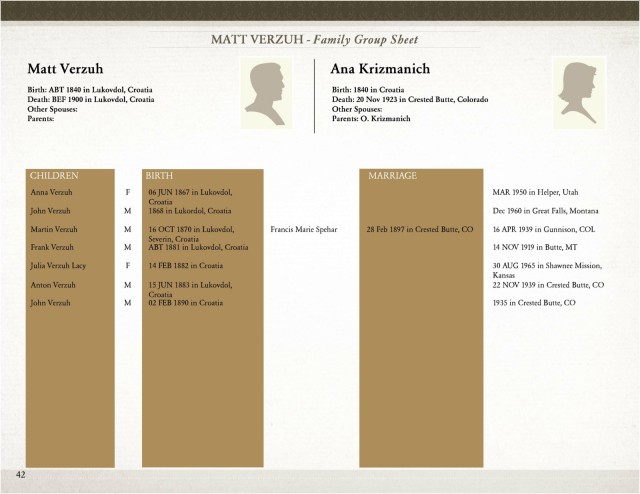Click the 16 OCT 1870 birth entry
The height and width of the screenshot is (494, 640).
tap(191, 234)
